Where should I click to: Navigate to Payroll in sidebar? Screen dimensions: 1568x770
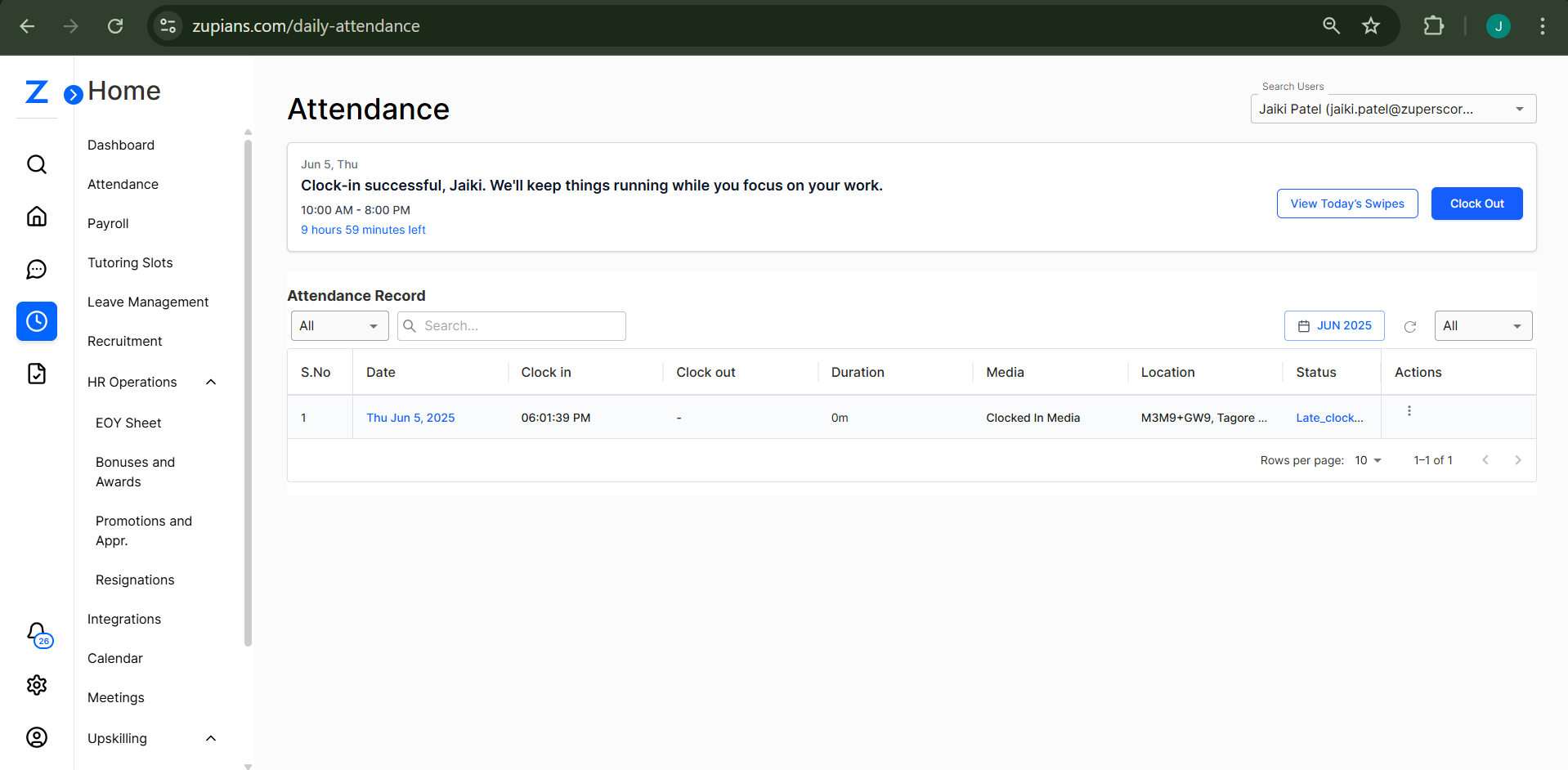[x=108, y=223]
